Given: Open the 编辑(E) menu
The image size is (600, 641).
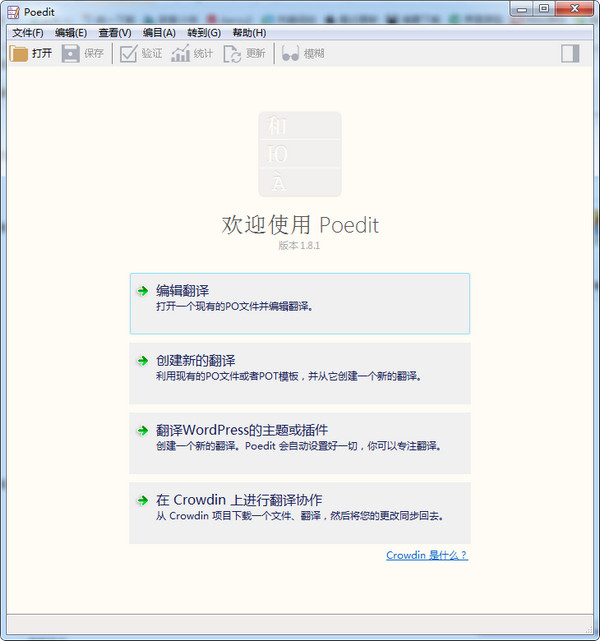Looking at the screenshot, I should click(x=71, y=33).
